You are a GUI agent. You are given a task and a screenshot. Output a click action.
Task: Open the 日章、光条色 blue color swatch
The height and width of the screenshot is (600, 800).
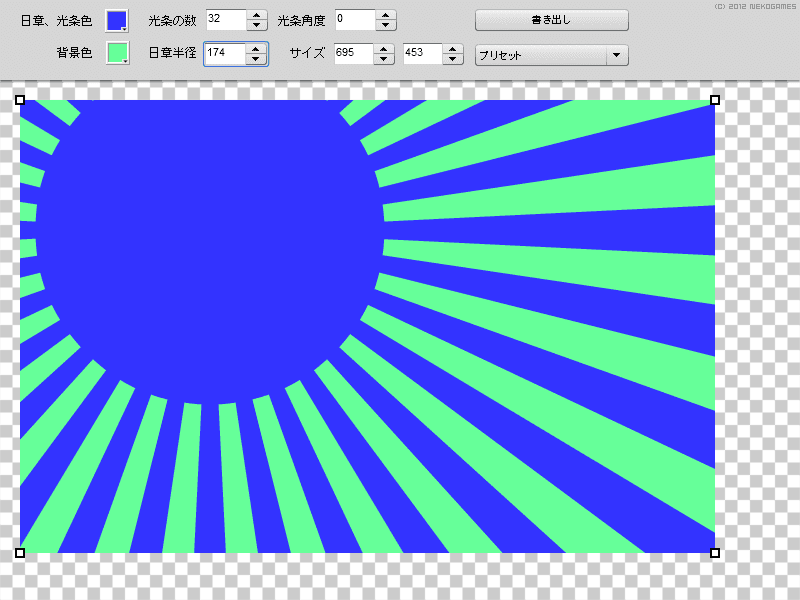(x=117, y=21)
